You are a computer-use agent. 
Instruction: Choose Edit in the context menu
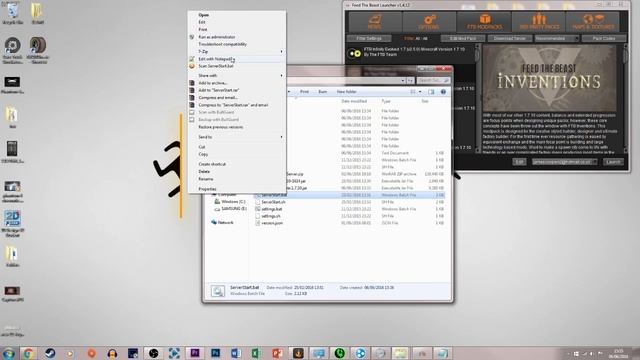point(202,22)
